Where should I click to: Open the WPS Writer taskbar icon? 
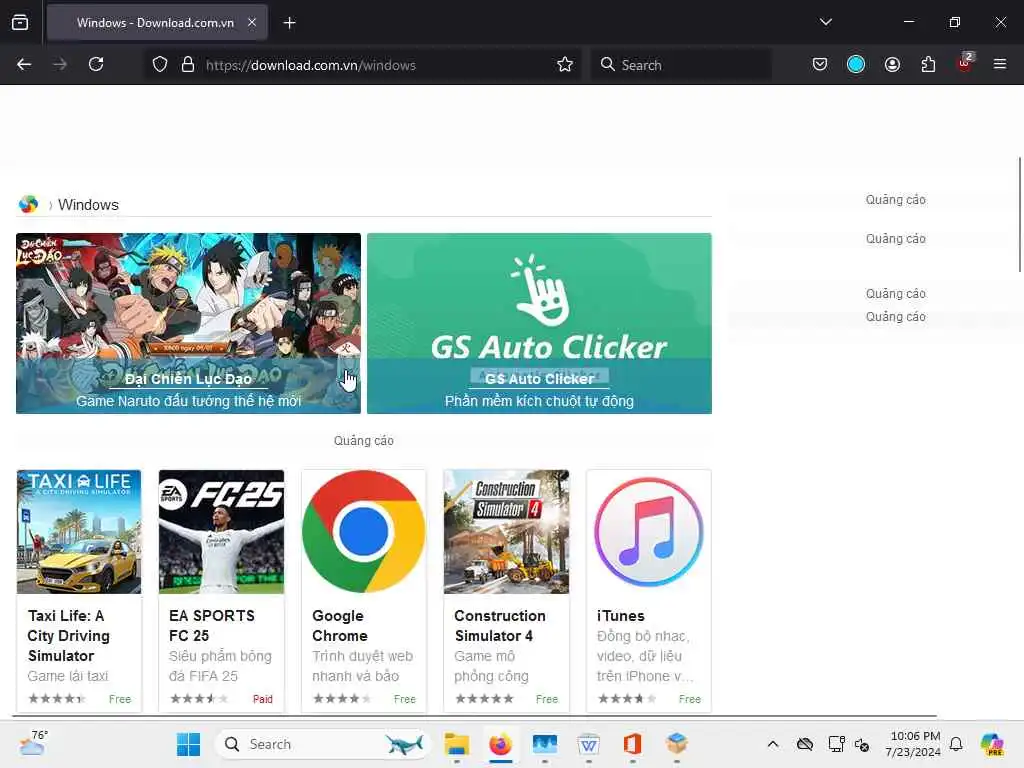pos(588,744)
